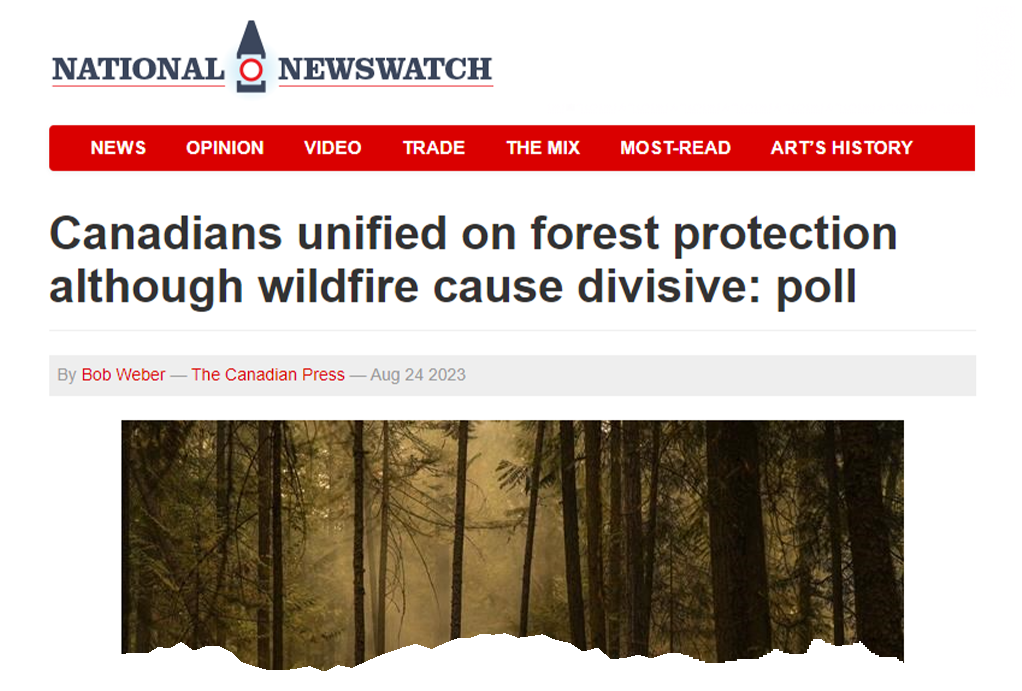Open the smoky forest article image
The height and width of the screenshot is (691, 1022).
512,541
